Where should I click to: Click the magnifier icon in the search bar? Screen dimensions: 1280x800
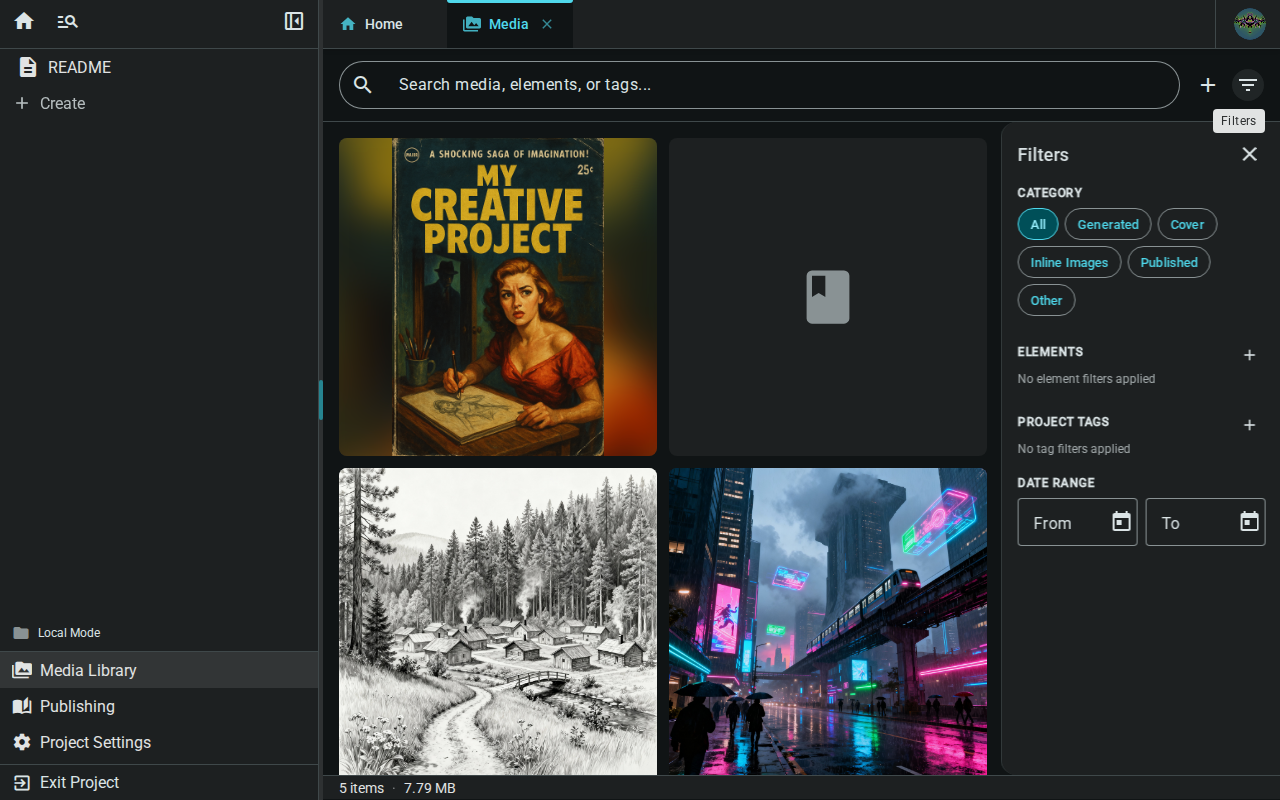coord(363,85)
